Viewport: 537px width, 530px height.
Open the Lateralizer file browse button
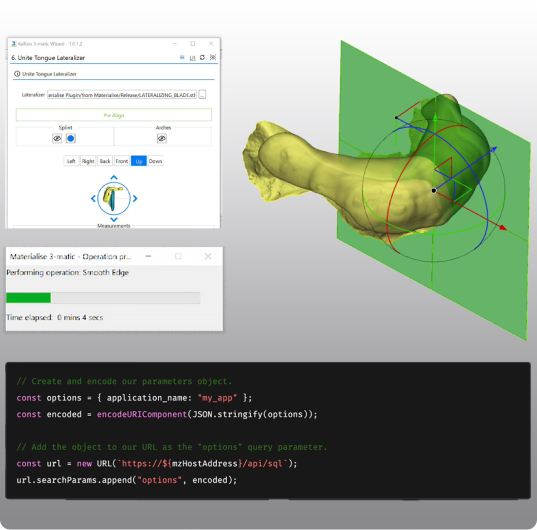click(x=202, y=94)
